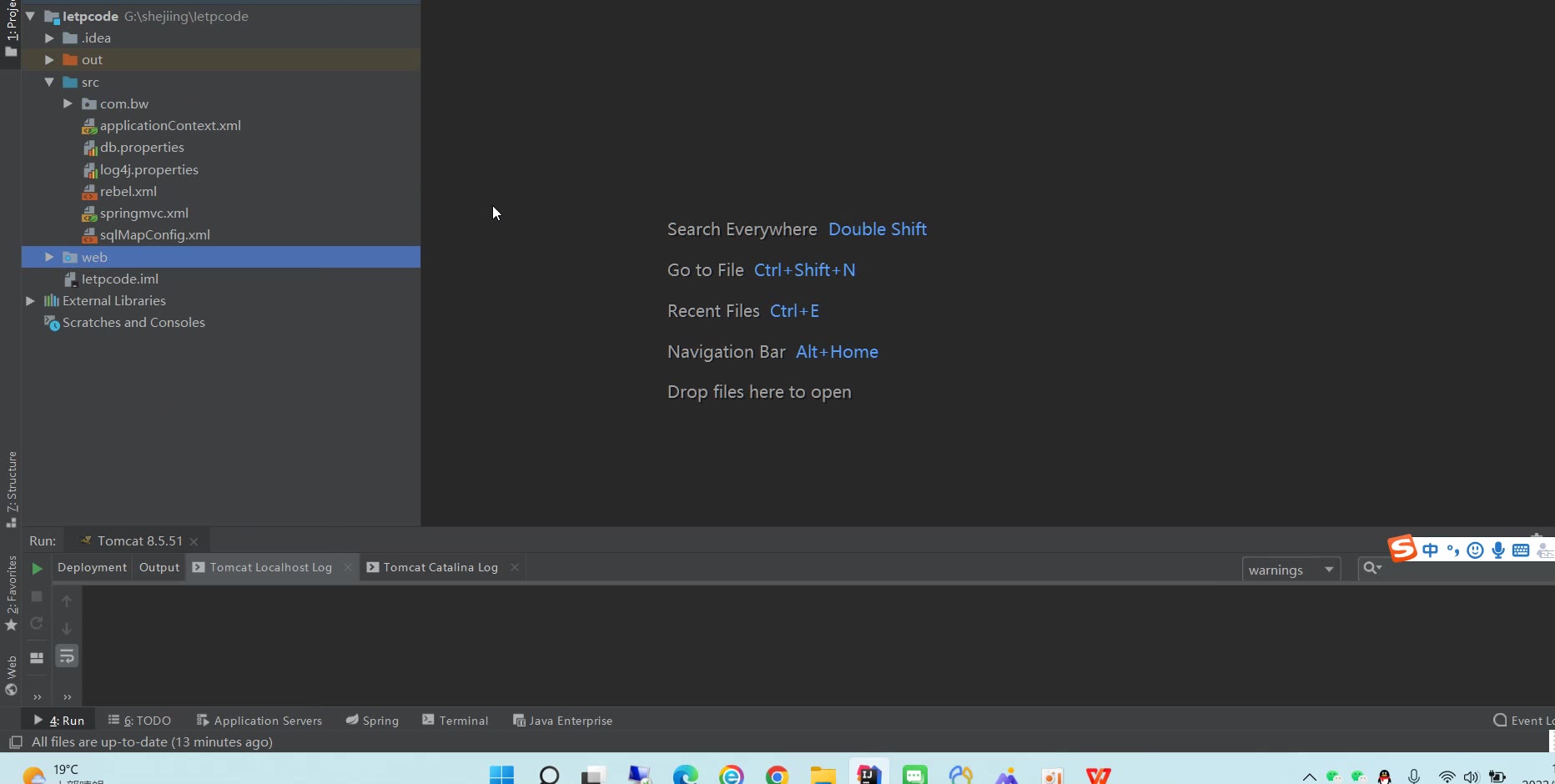The height and width of the screenshot is (784, 1555).
Task: Toggle the 6: TODO tool window
Action: (139, 721)
